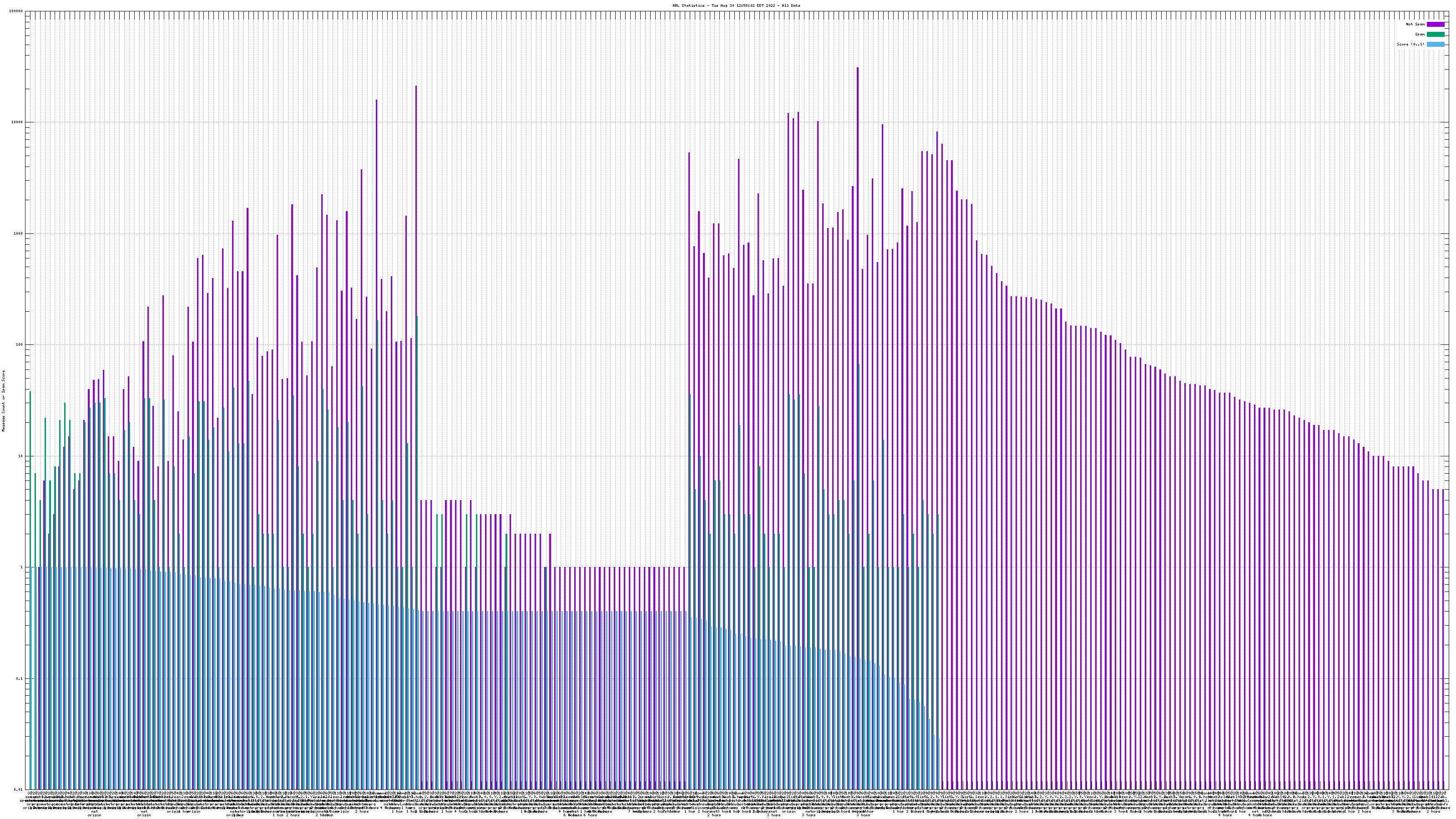Click the vertical 'Message Count or Spam Score' axis label

(x=3, y=401)
